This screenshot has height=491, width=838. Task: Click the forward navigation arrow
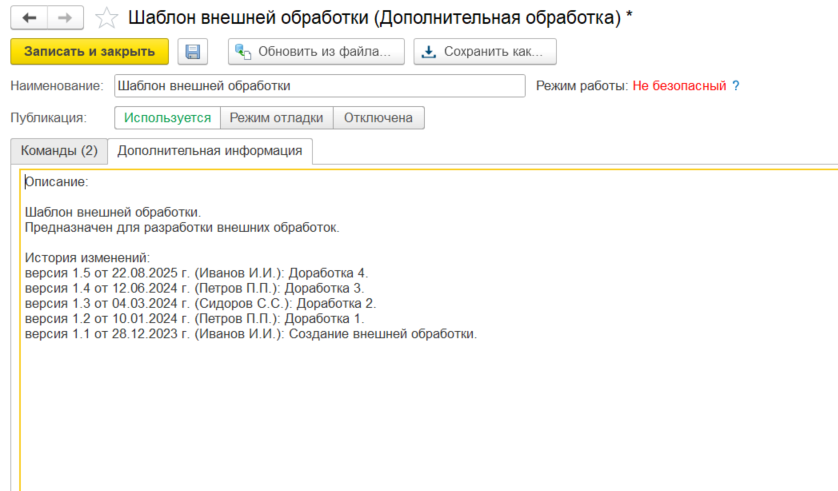pos(65,18)
